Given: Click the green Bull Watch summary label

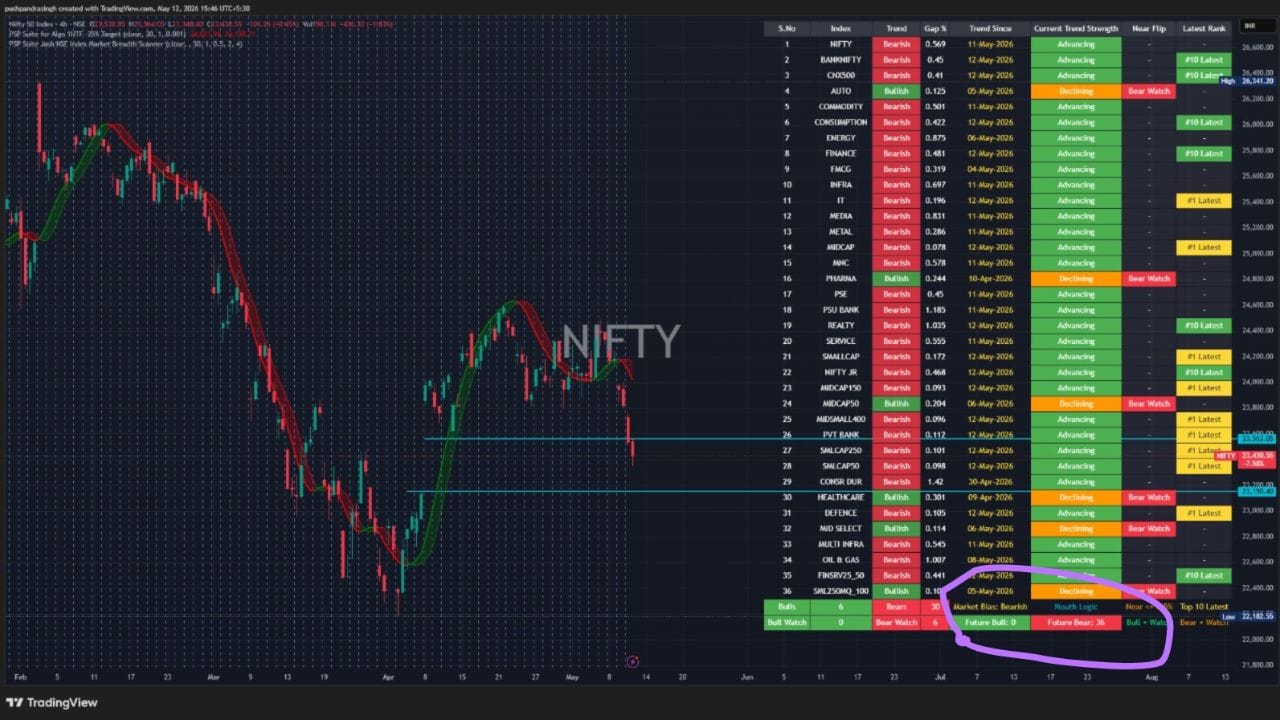Looking at the screenshot, I should point(787,622).
